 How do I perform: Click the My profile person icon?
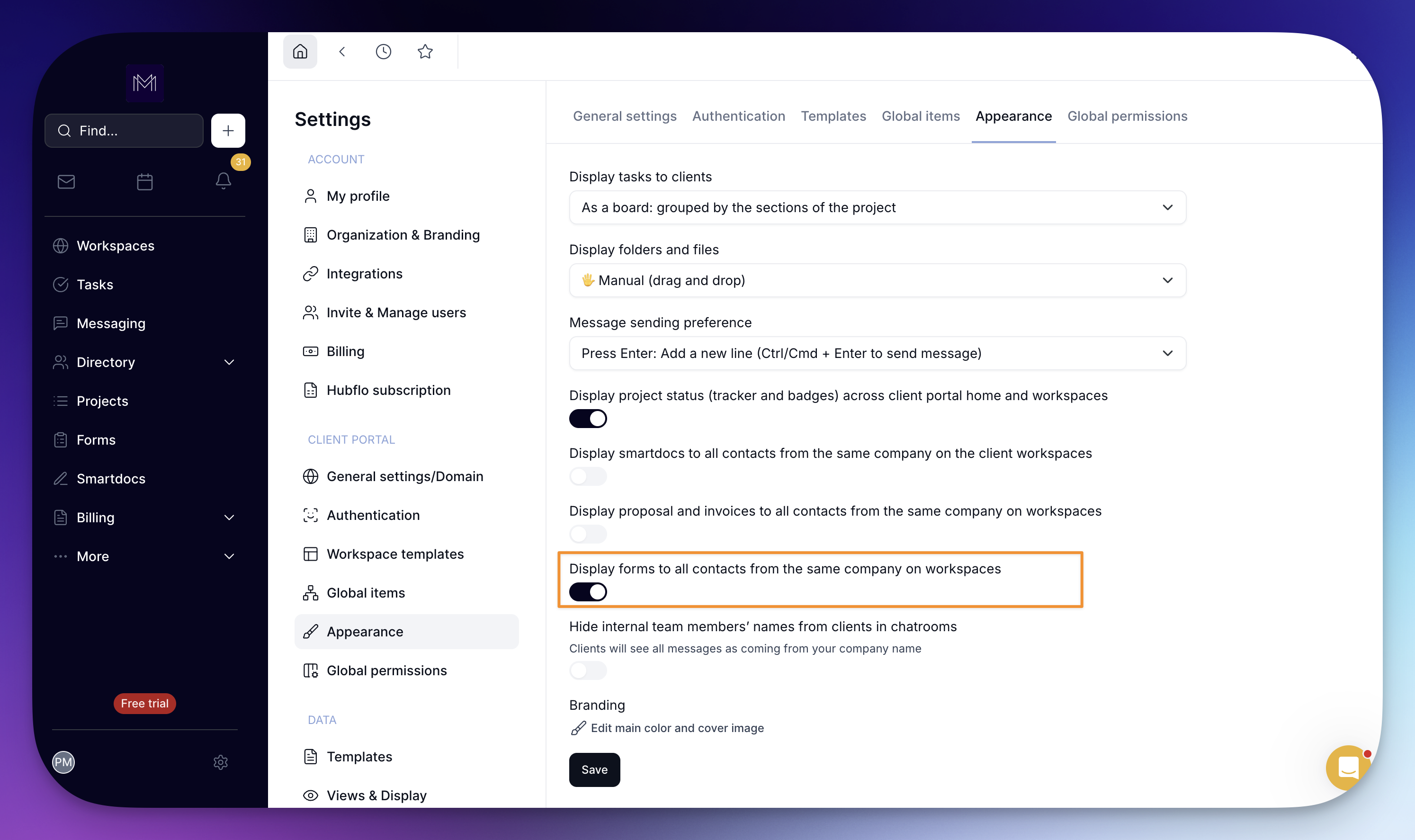click(x=310, y=196)
